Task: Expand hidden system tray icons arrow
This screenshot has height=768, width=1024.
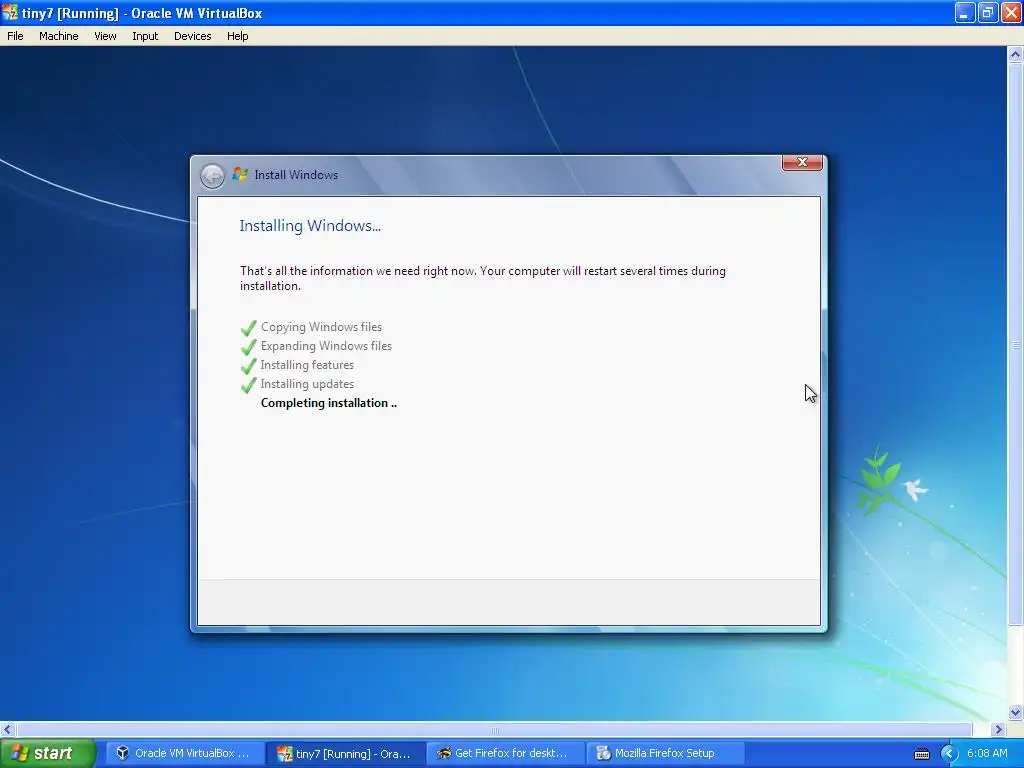Action: 949,754
